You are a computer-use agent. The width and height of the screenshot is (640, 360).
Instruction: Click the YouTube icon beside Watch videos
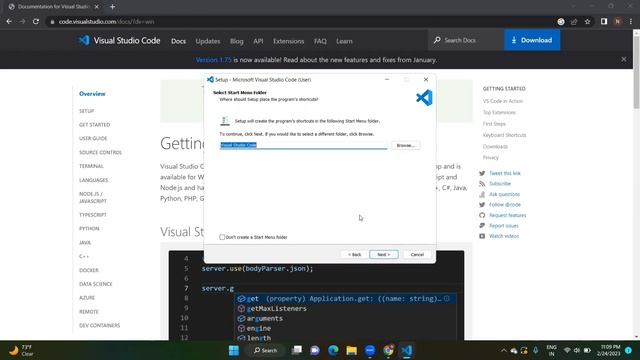482,236
